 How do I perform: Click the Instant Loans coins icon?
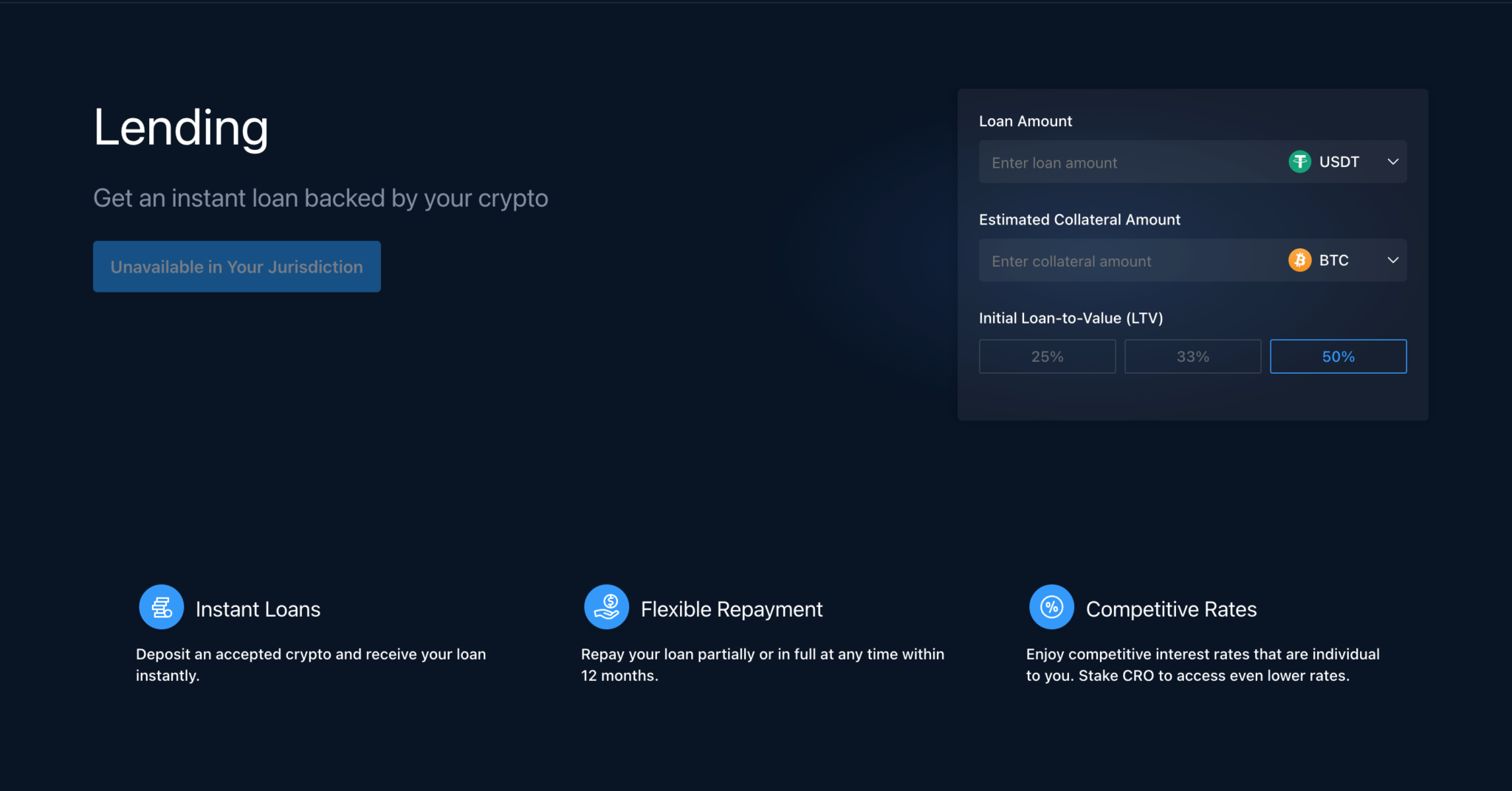(162, 607)
